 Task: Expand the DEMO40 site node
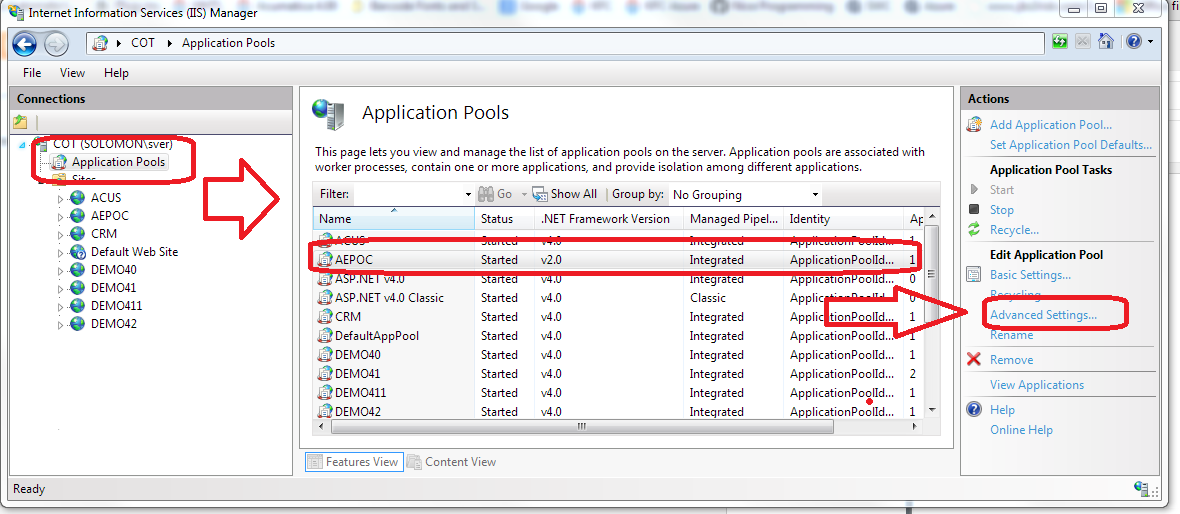click(61, 270)
